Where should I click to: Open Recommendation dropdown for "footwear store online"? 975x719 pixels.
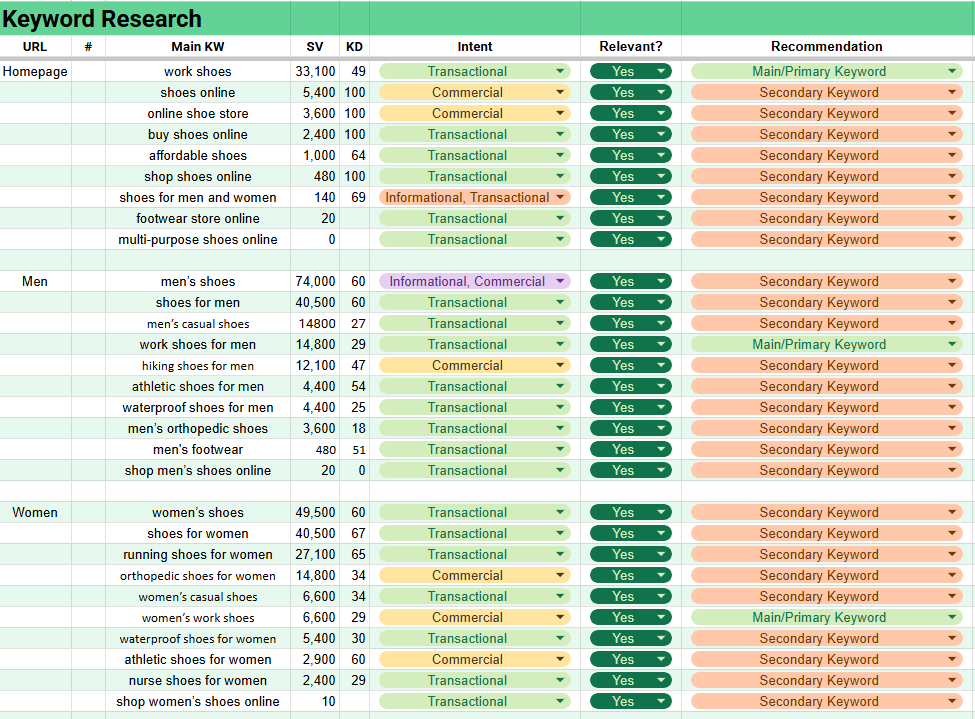pyautogui.click(x=952, y=218)
